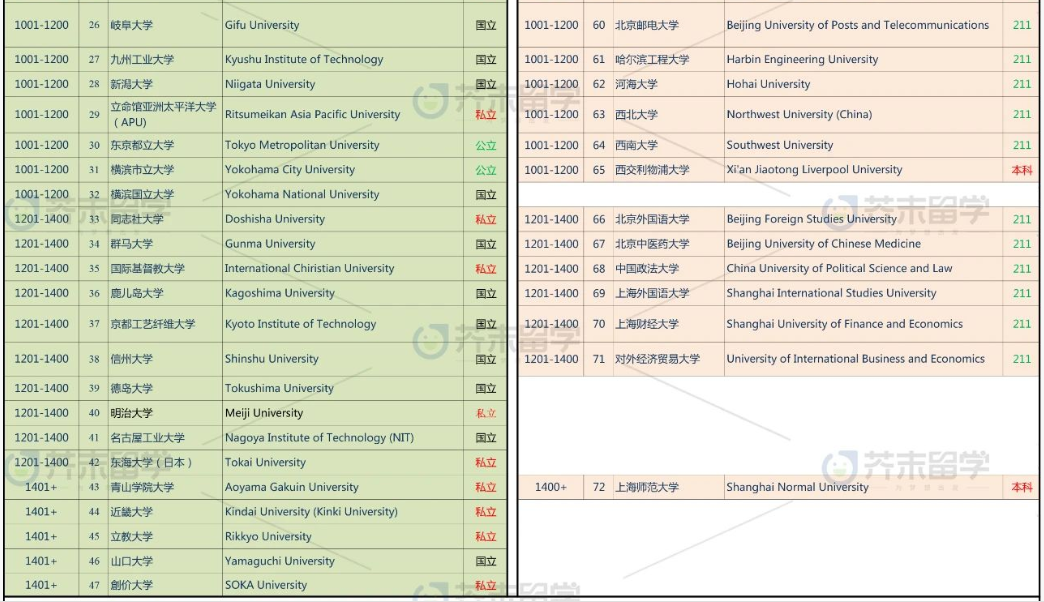Click 'Beijing Foreign Studies University' cell
The image size is (1044, 602).
[864, 219]
